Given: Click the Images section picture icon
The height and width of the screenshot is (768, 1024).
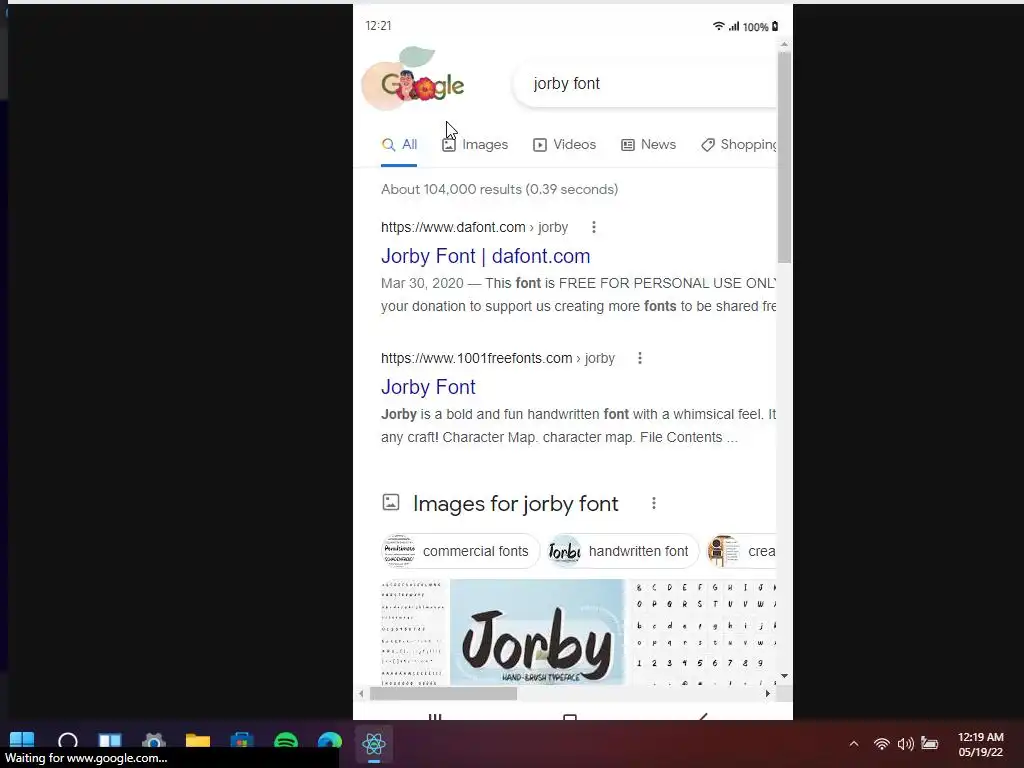Looking at the screenshot, I should point(391,502).
